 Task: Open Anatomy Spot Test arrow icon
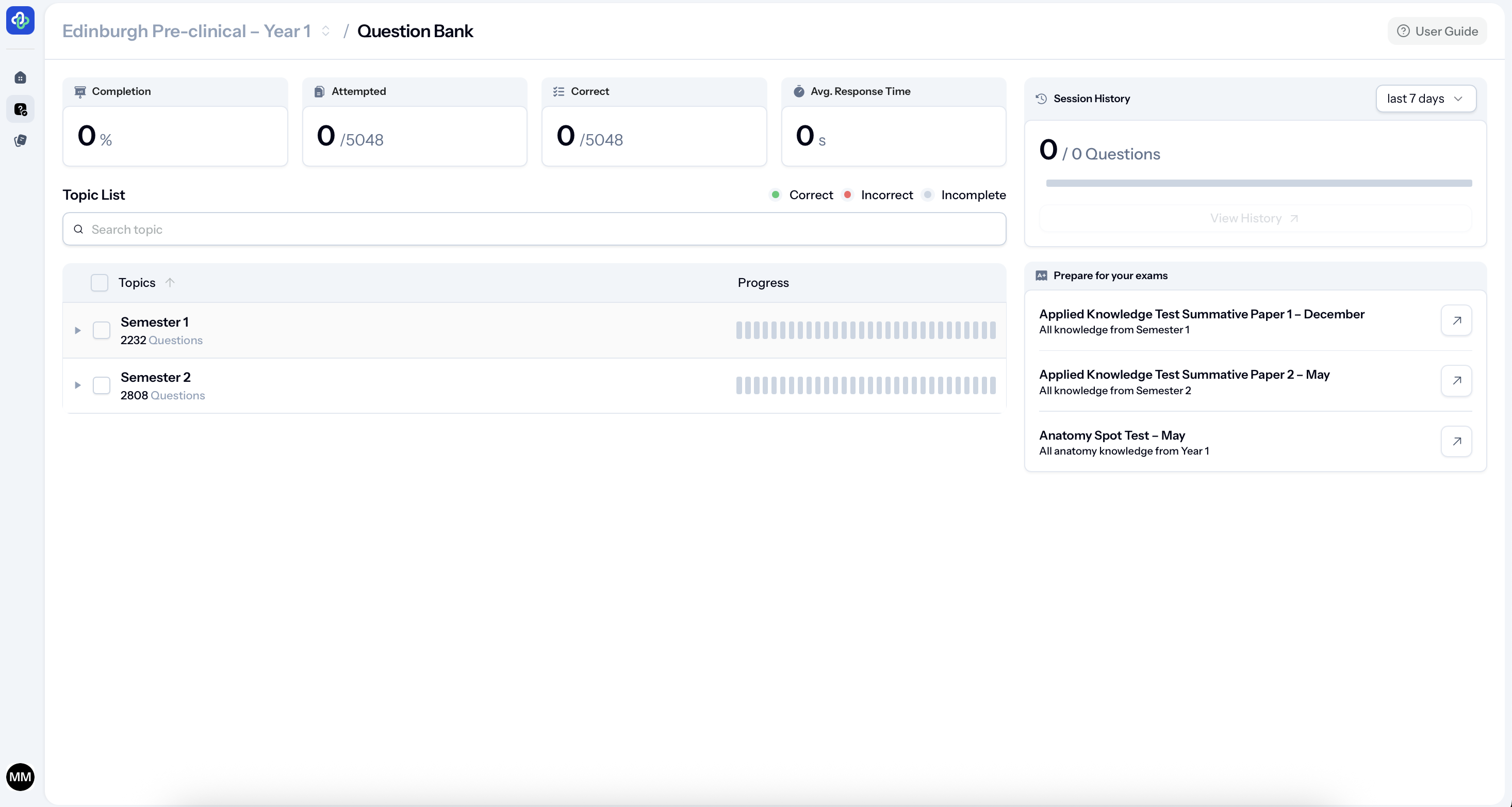point(1456,441)
